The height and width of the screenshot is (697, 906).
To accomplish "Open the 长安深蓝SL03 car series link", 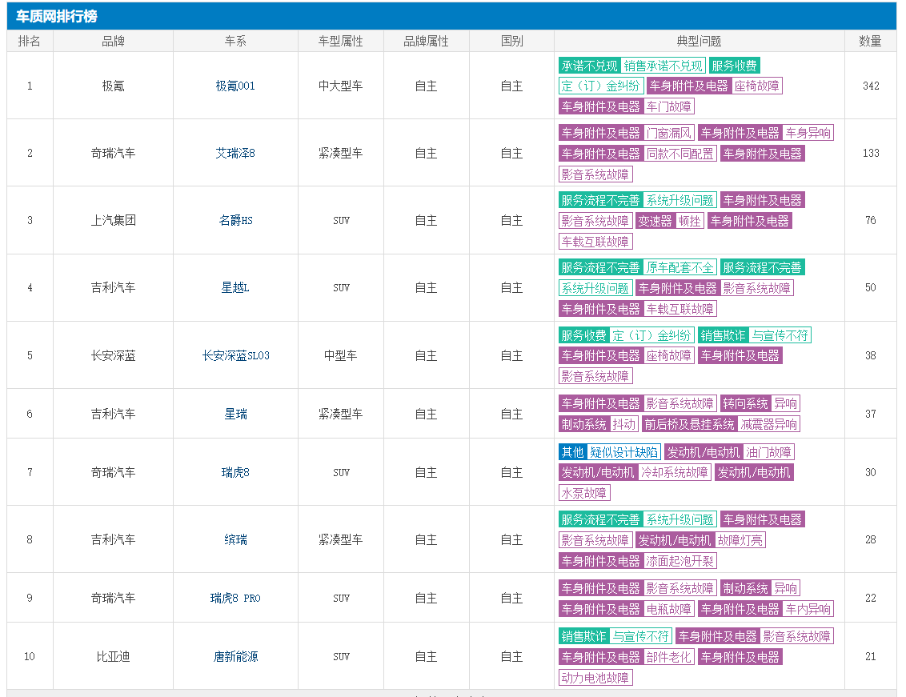I will coord(236,355).
